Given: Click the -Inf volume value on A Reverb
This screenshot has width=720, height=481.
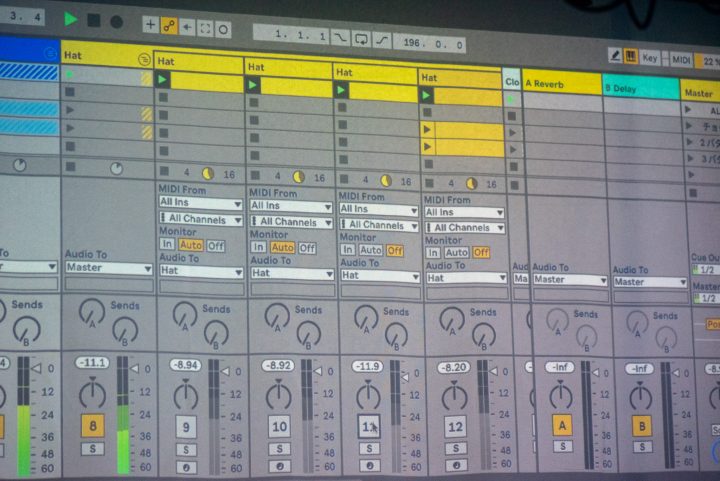Looking at the screenshot, I should pyautogui.click(x=559, y=367).
